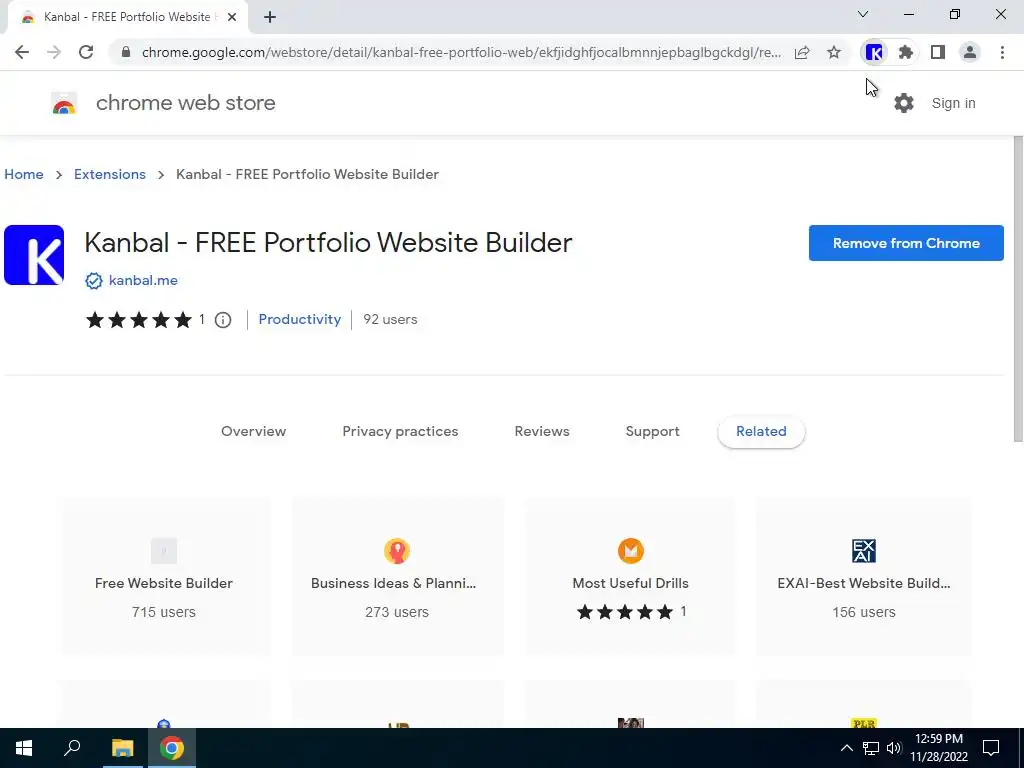The height and width of the screenshot is (768, 1024).
Task: Go forward to the next page
Action: (54, 52)
